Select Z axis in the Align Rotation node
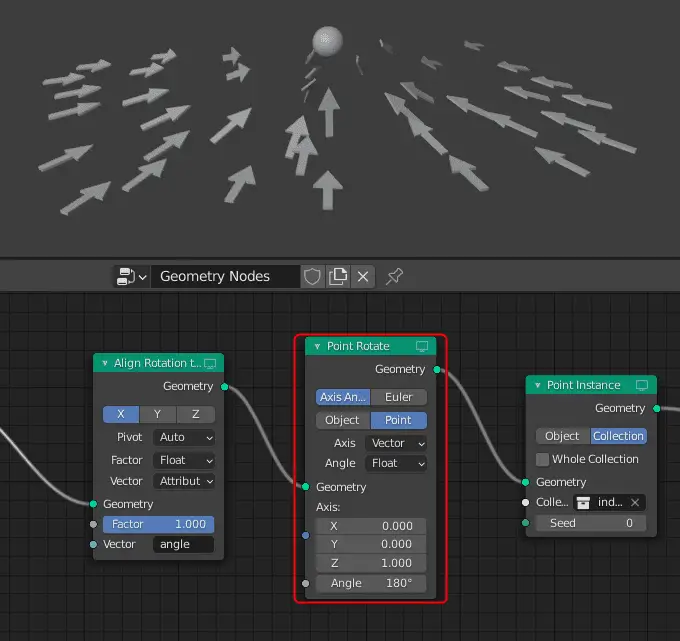 (196, 414)
